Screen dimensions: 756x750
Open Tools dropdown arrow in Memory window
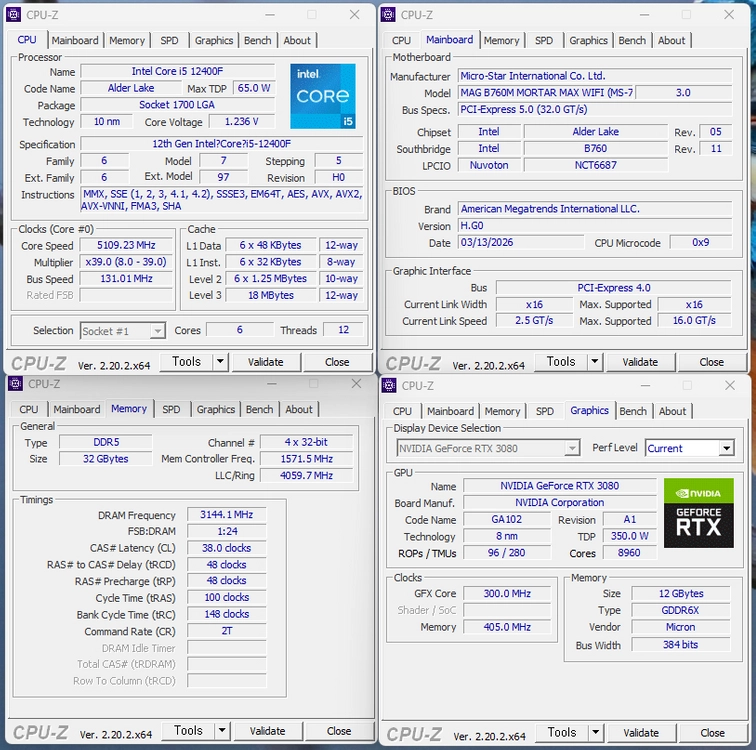click(222, 731)
